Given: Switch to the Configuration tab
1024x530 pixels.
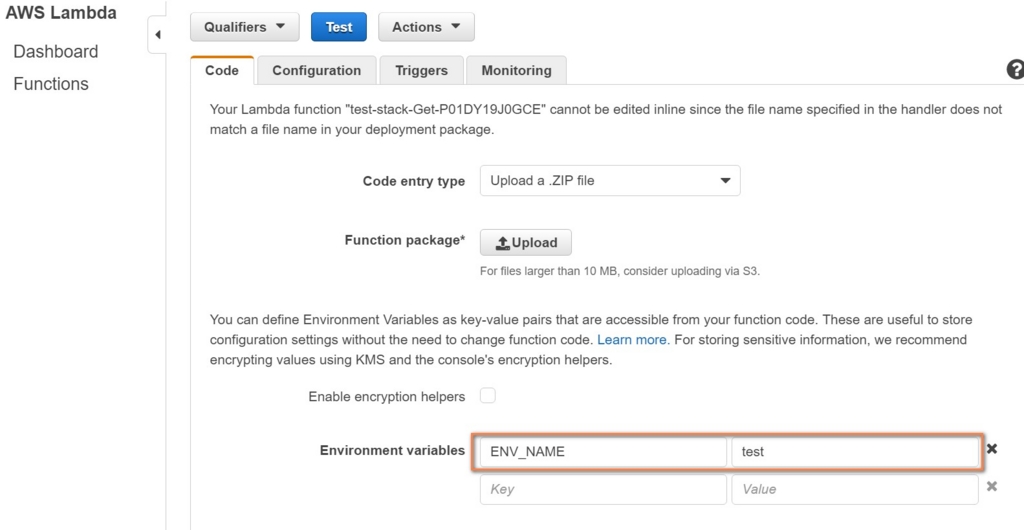Looking at the screenshot, I should click(316, 70).
